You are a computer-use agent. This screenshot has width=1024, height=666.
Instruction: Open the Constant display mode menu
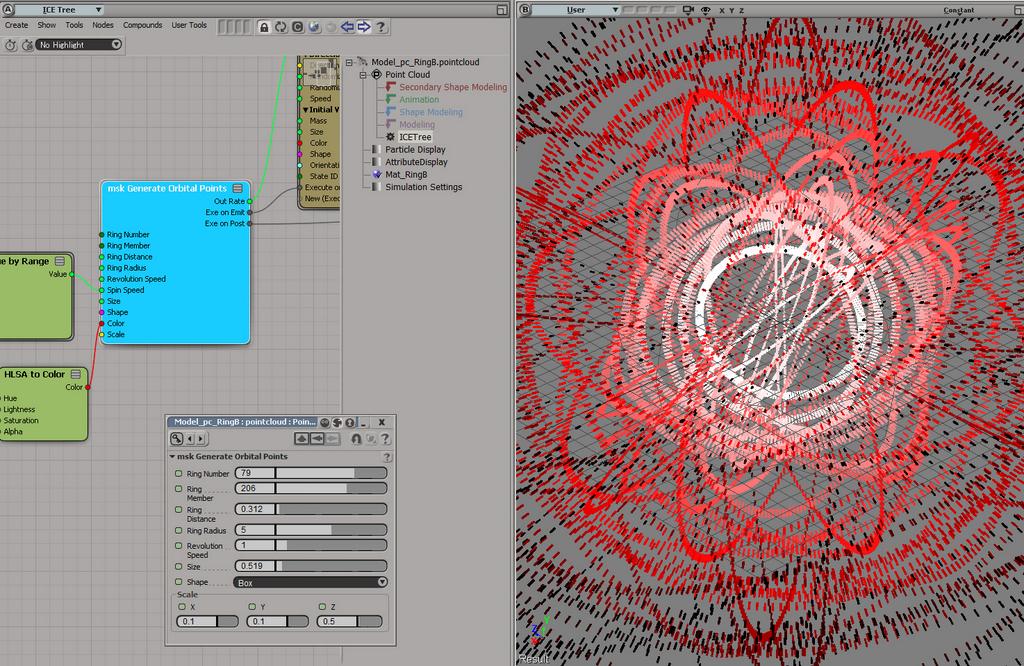click(x=958, y=10)
